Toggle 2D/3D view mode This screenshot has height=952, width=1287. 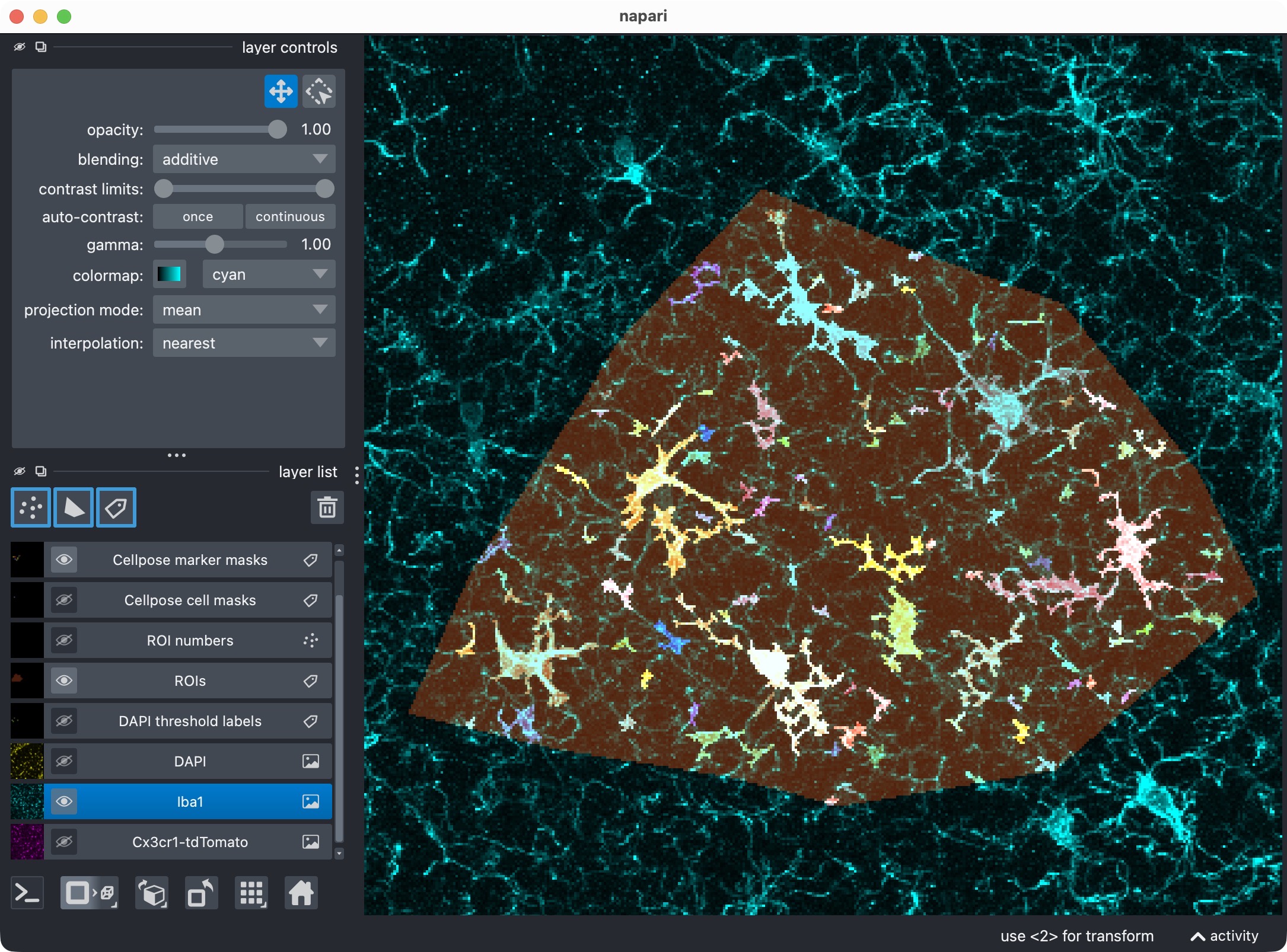tap(89, 893)
